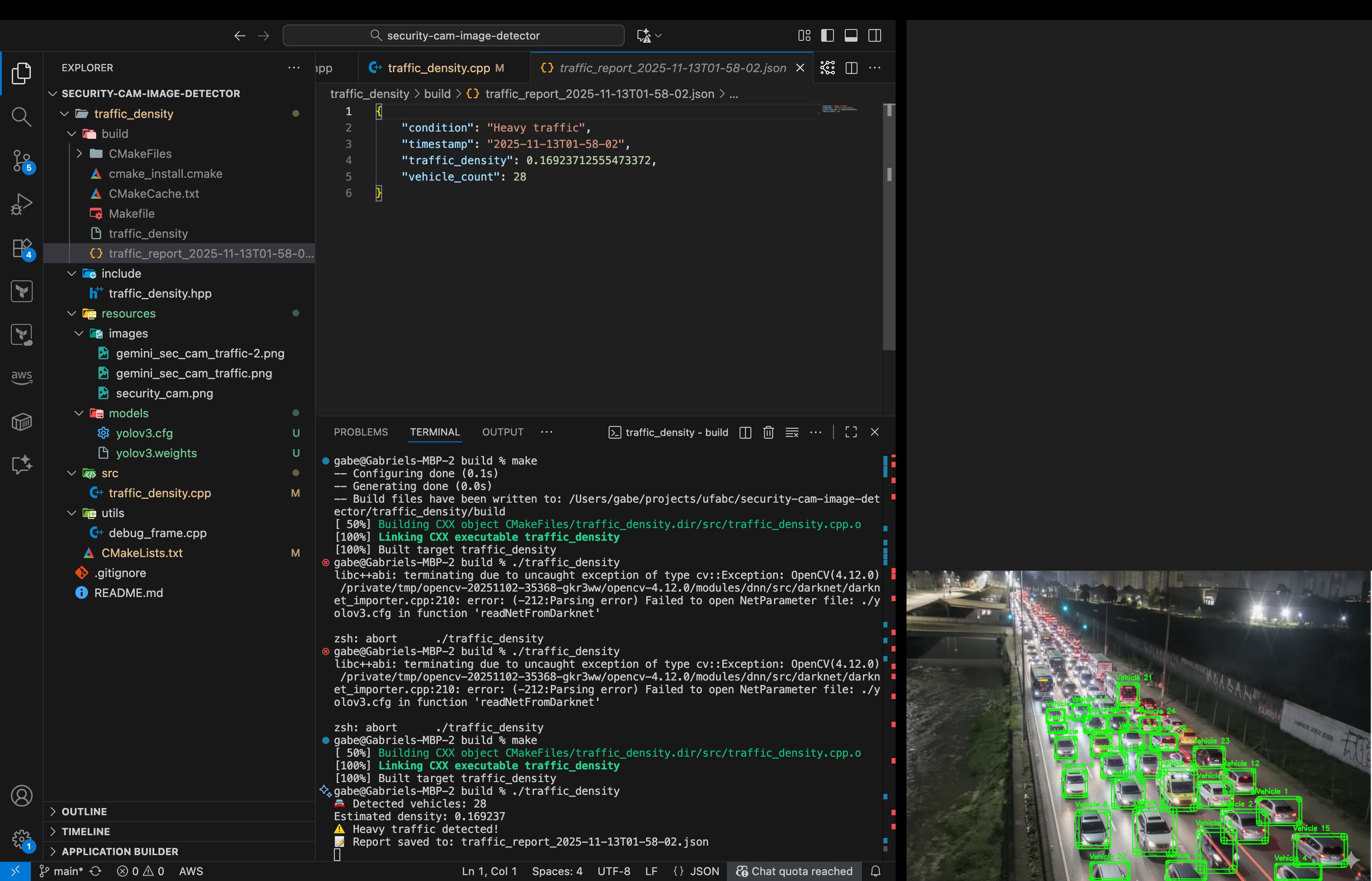
Task: Switch to the PROBLEMS panel tab
Action: (360, 432)
